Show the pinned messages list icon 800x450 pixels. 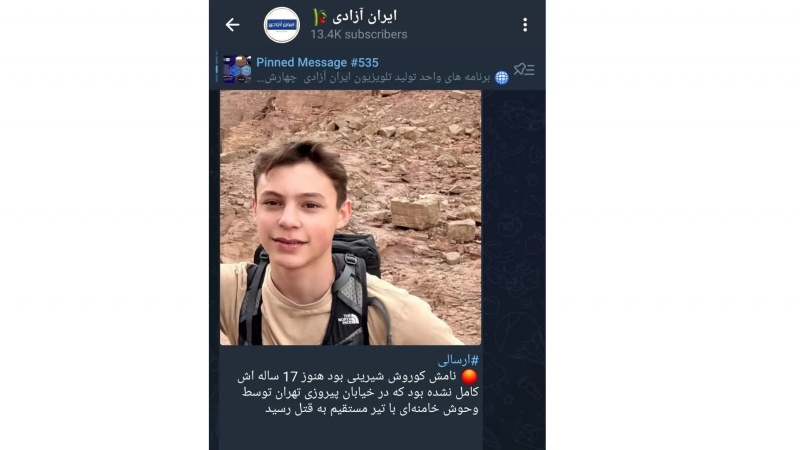(x=524, y=69)
